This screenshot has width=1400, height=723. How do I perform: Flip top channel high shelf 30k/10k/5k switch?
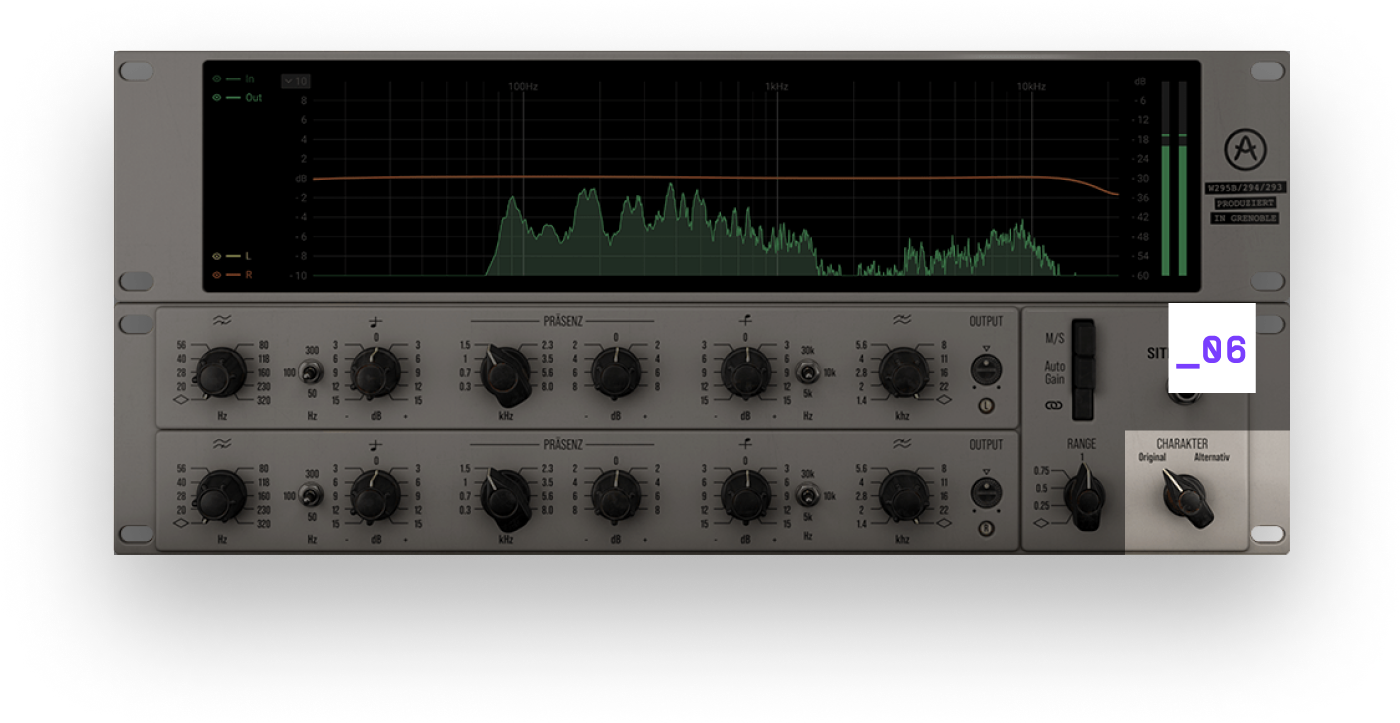806,373
